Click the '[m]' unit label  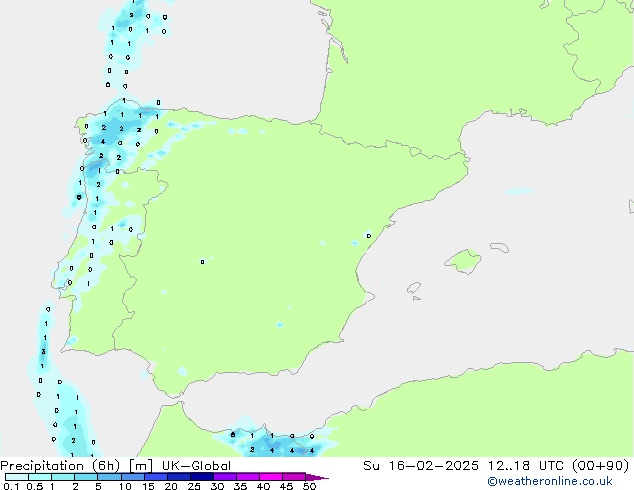140,466
